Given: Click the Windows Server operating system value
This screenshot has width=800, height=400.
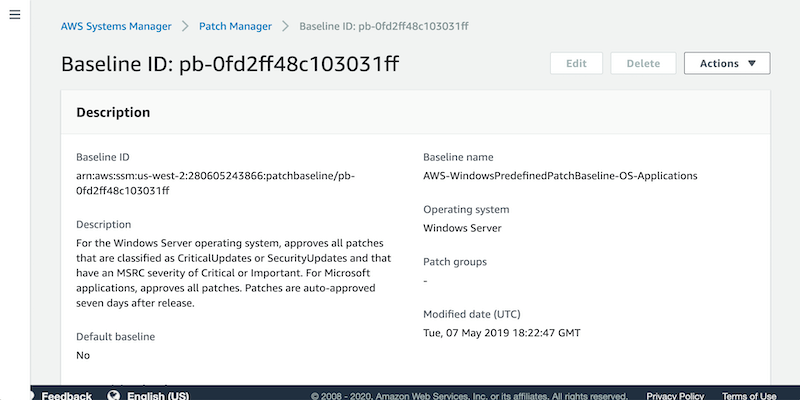Looking at the screenshot, I should (x=462, y=228).
